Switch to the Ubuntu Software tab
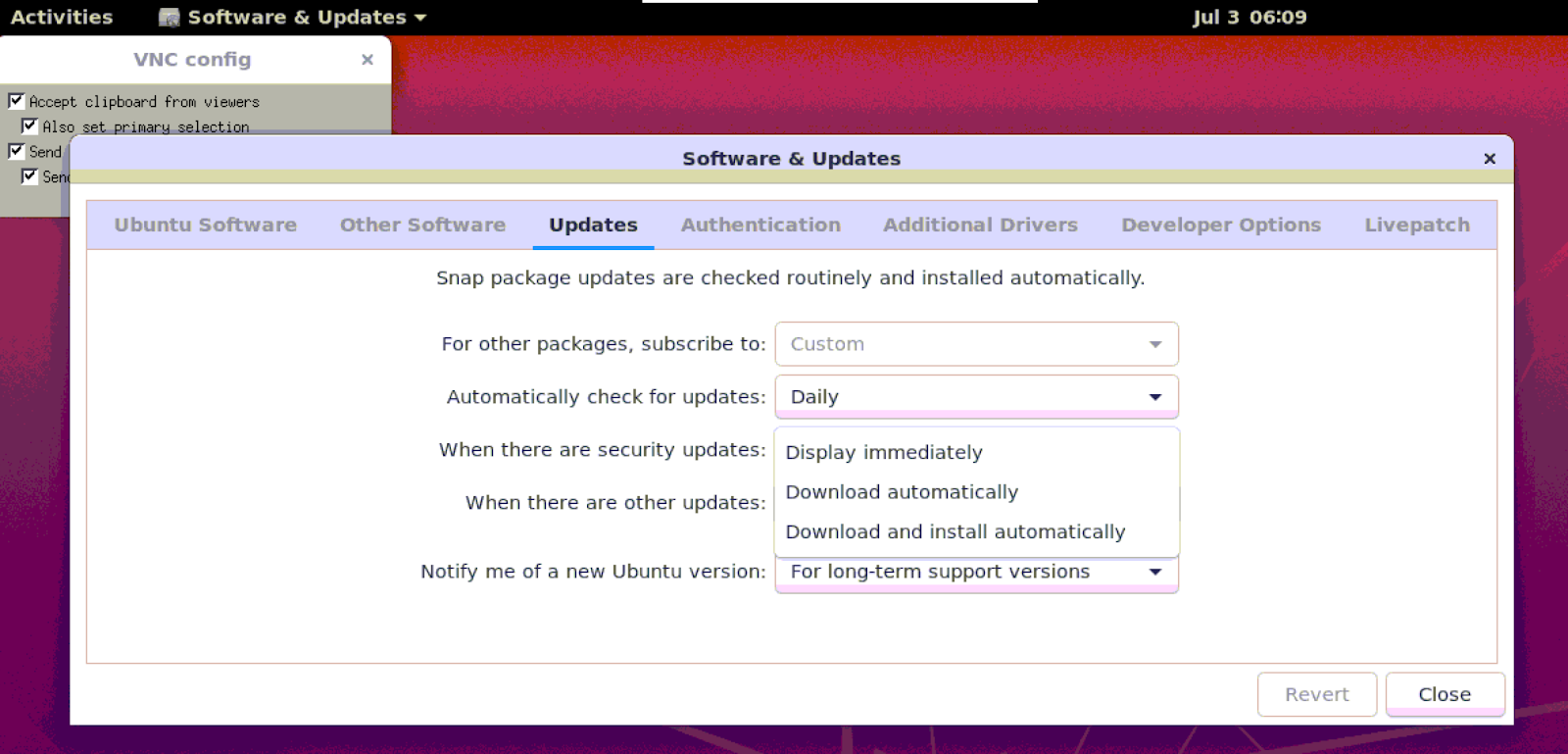This screenshot has width=1568, height=754. [x=205, y=225]
